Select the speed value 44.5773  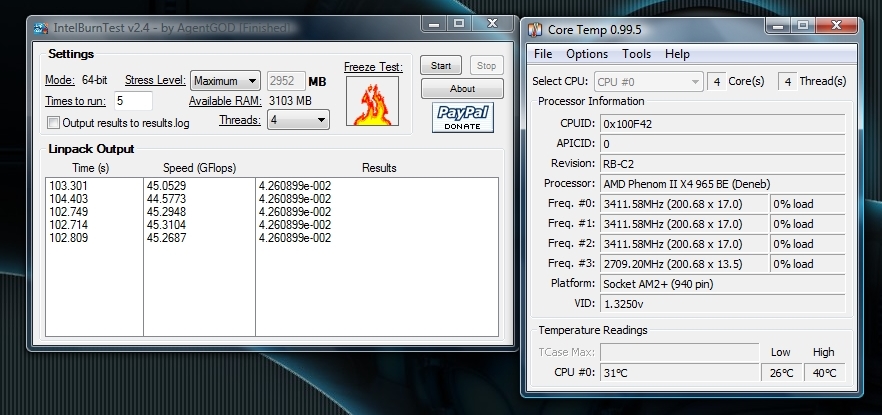[x=166, y=199]
